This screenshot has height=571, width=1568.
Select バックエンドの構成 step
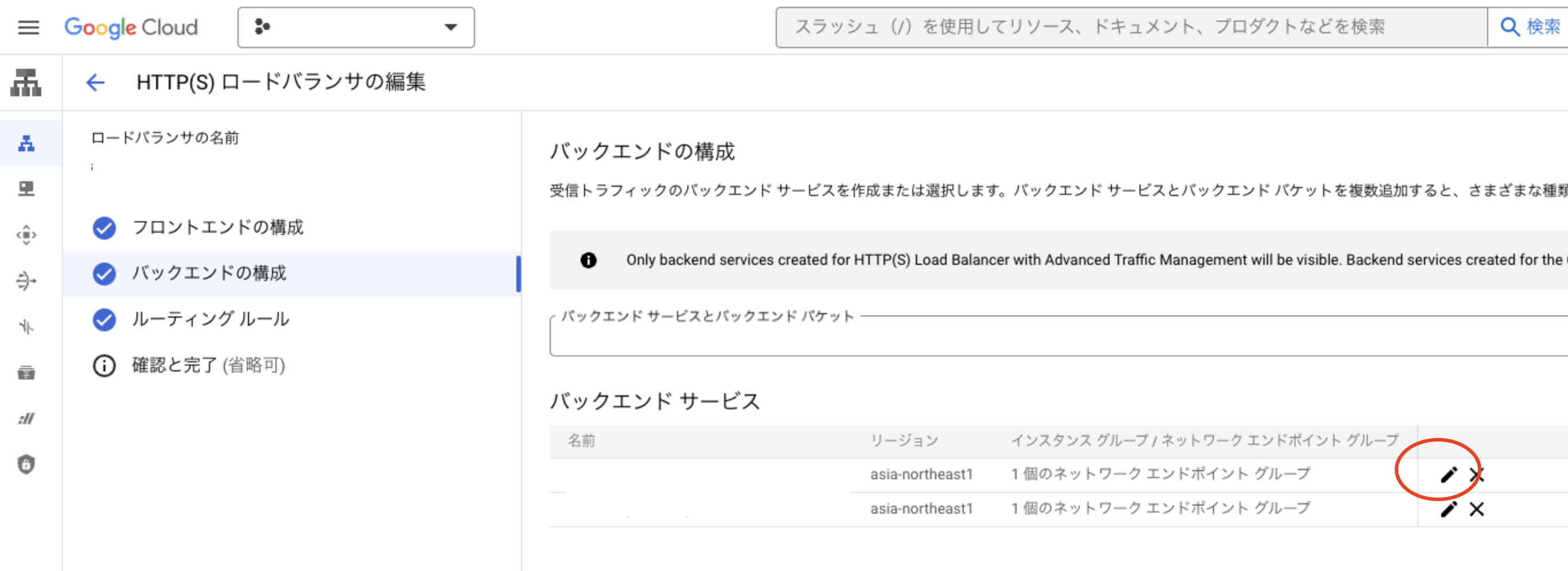pyautogui.click(x=209, y=273)
